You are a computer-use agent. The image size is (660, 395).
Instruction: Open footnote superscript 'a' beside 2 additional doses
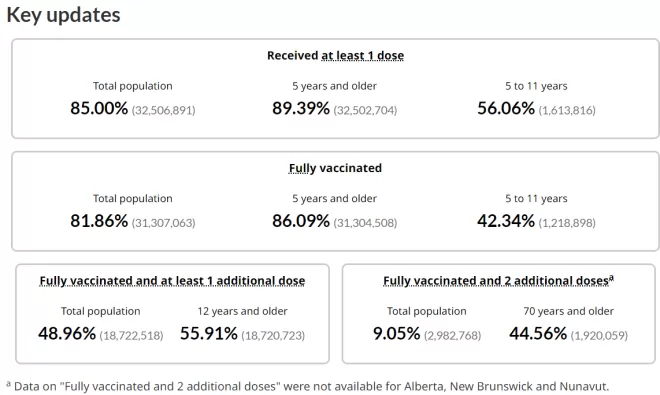(612, 278)
